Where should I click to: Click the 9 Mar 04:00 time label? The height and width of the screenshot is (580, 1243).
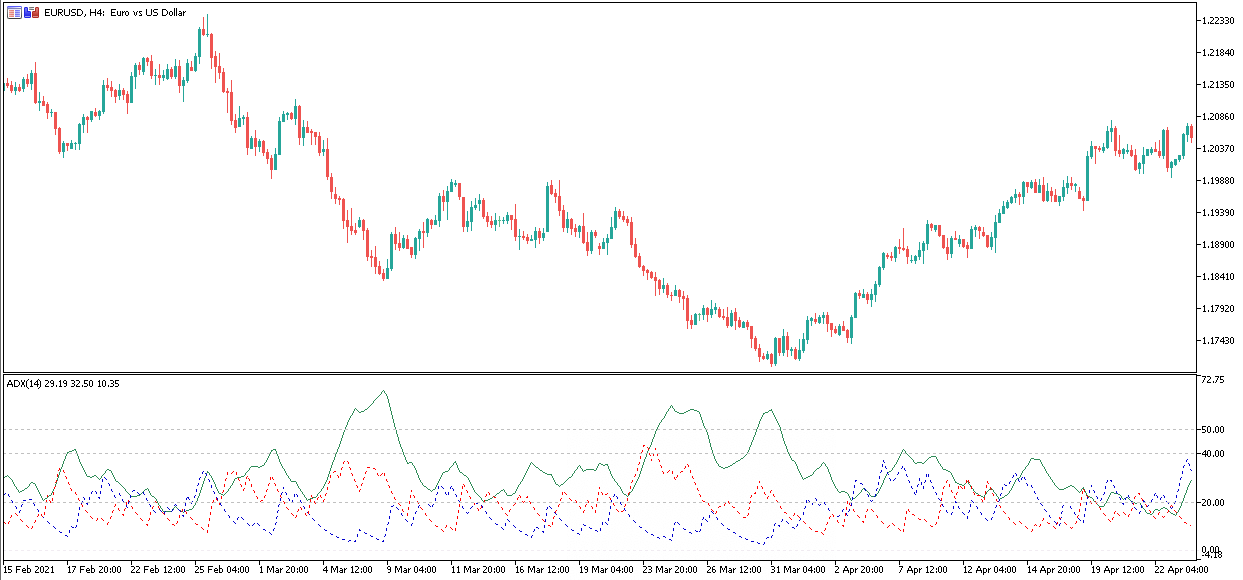[x=414, y=569]
